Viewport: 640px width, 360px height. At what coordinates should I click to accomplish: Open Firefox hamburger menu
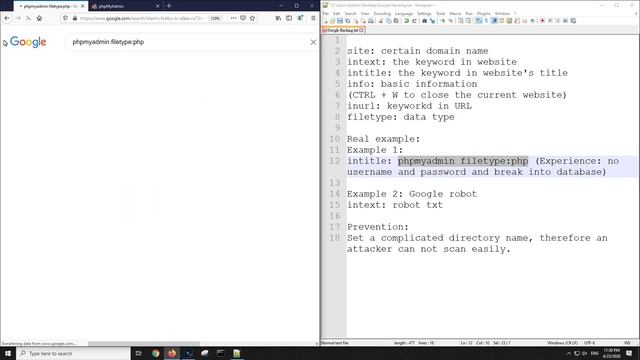point(313,18)
